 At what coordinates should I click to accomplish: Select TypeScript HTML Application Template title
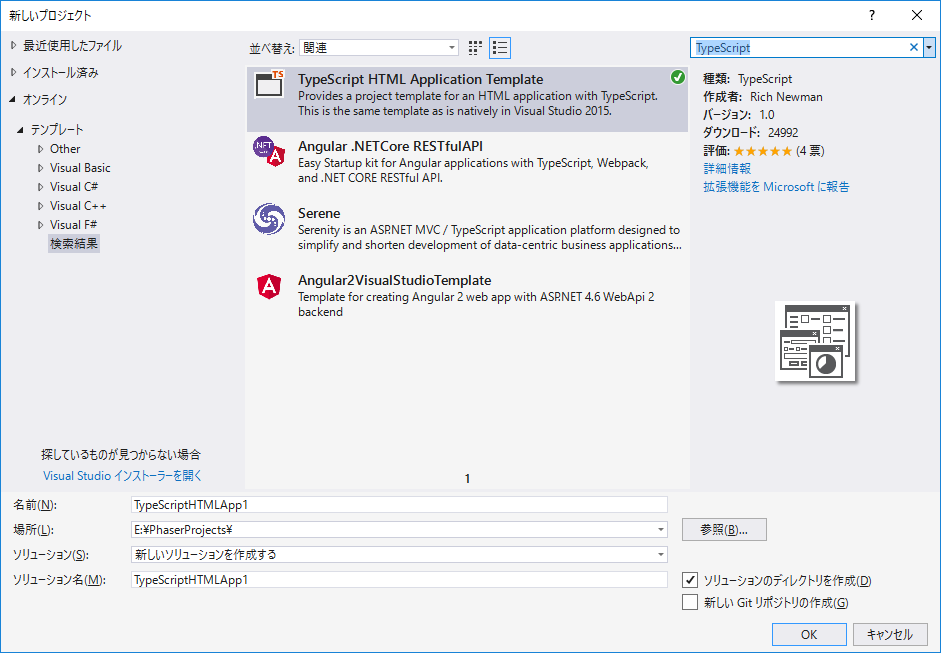[420, 79]
